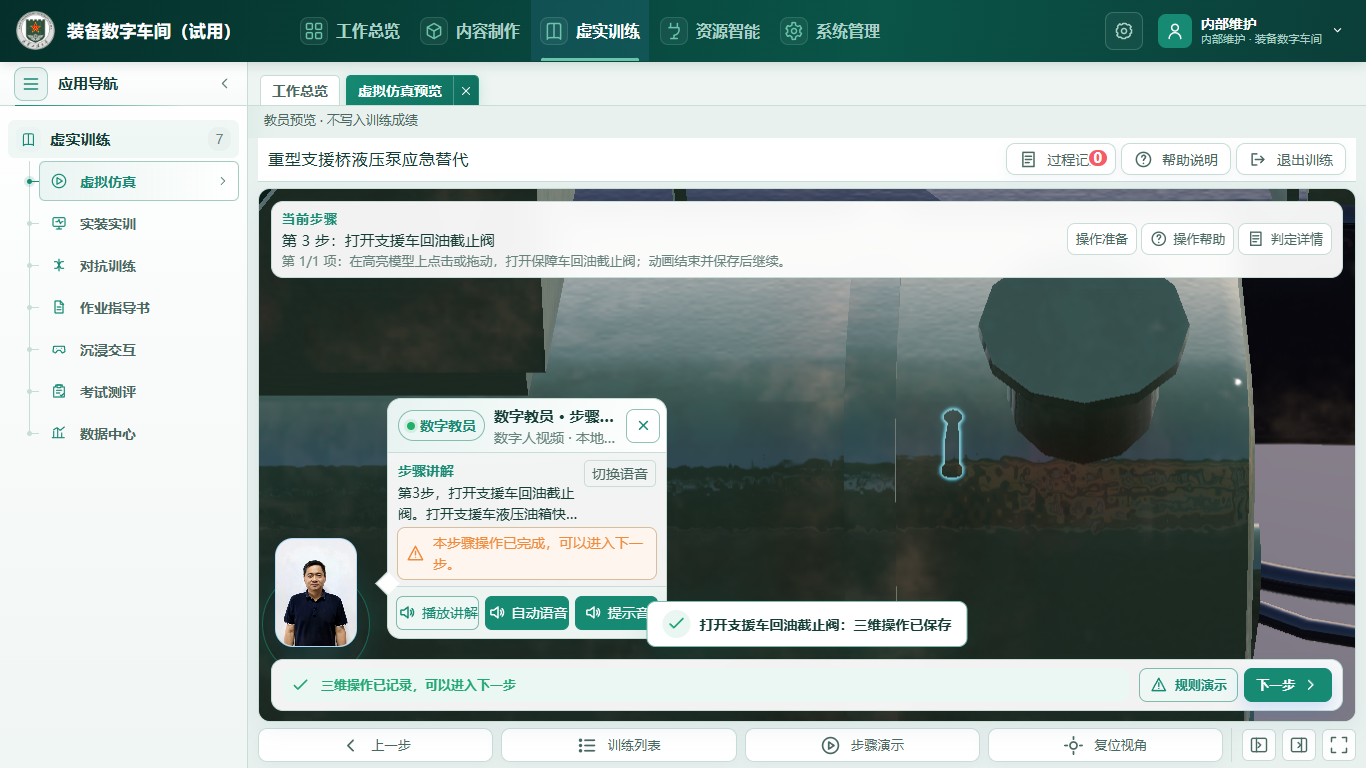The image size is (1366, 768).
Task: Click the sidebar collapse icon beside fullscreen
Action: click(x=1298, y=745)
